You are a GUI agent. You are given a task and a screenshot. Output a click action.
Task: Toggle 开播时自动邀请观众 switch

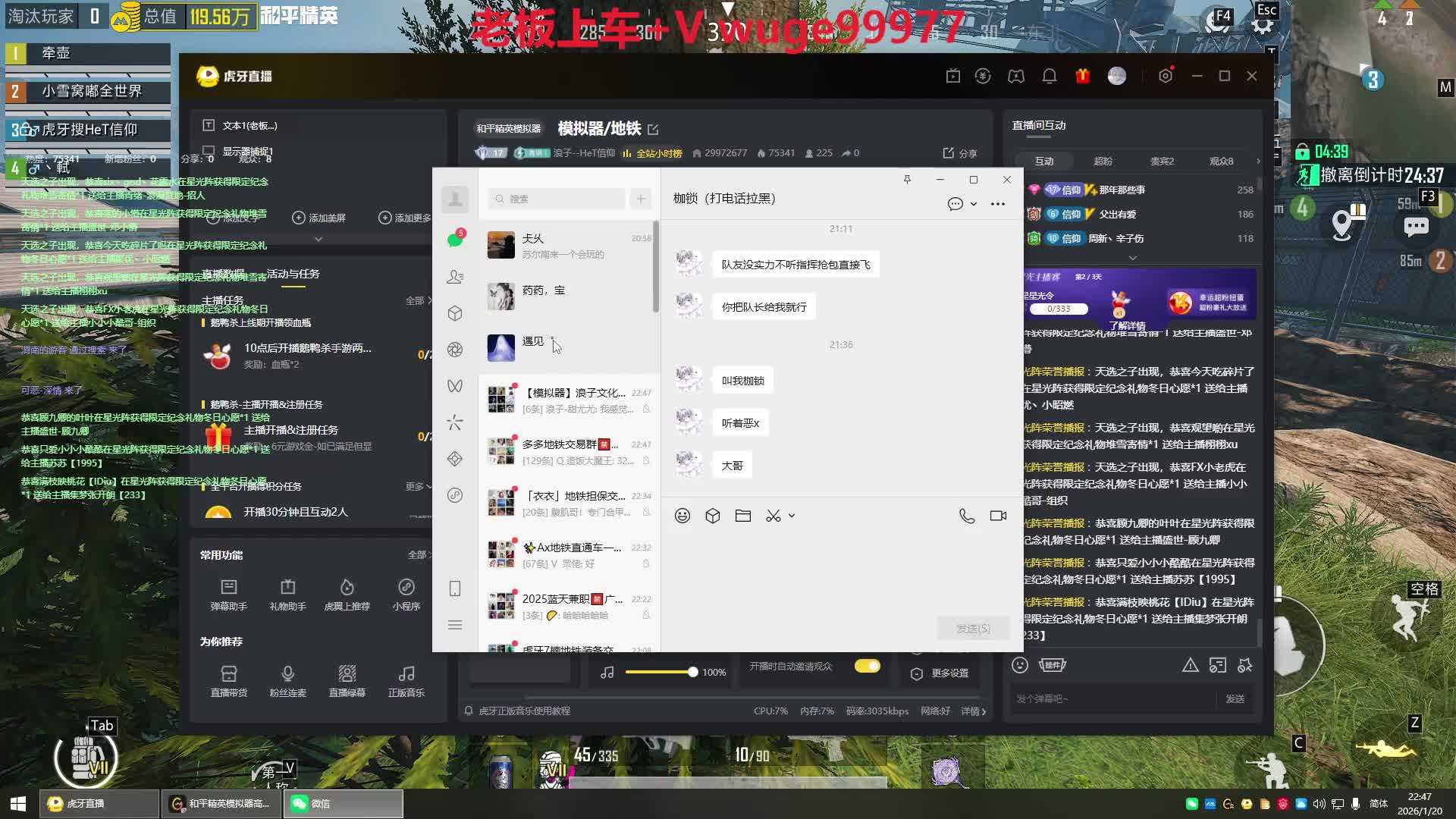[867, 666]
